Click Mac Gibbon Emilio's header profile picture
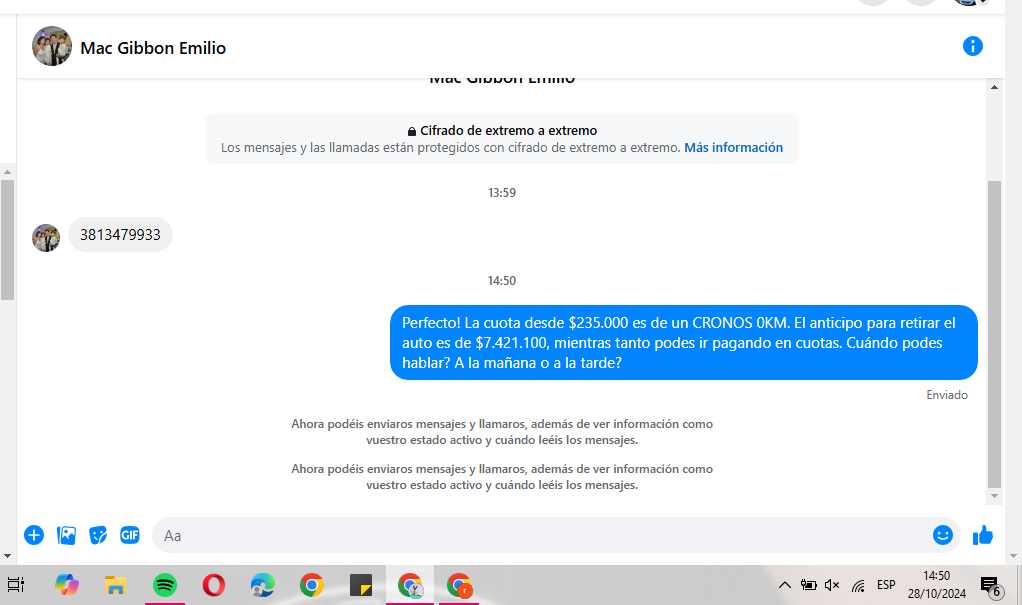Viewport: 1022px width, 605px height. 52,46
